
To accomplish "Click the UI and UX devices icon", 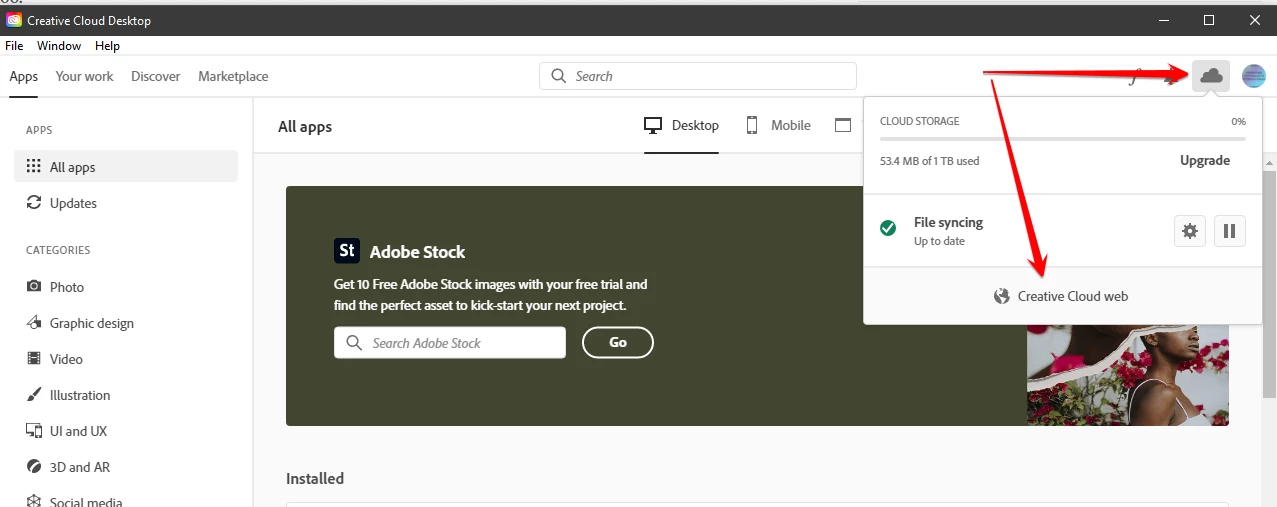I will click(x=34, y=431).
